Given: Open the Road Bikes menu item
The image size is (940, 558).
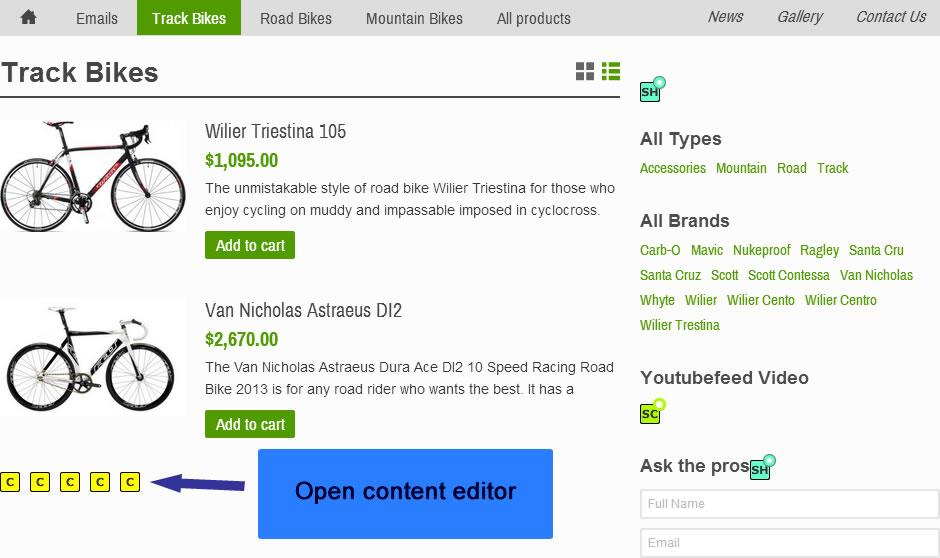Looking at the screenshot, I should pos(296,18).
